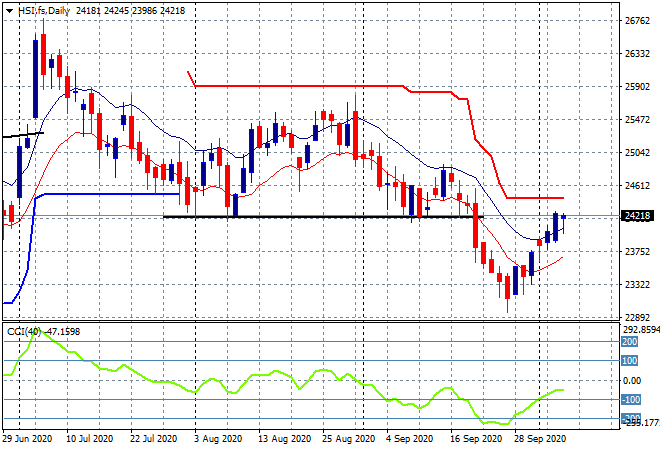The width and height of the screenshot is (660, 450).
Task: Click the 13 Aug 2020 date label
Action: point(285,439)
